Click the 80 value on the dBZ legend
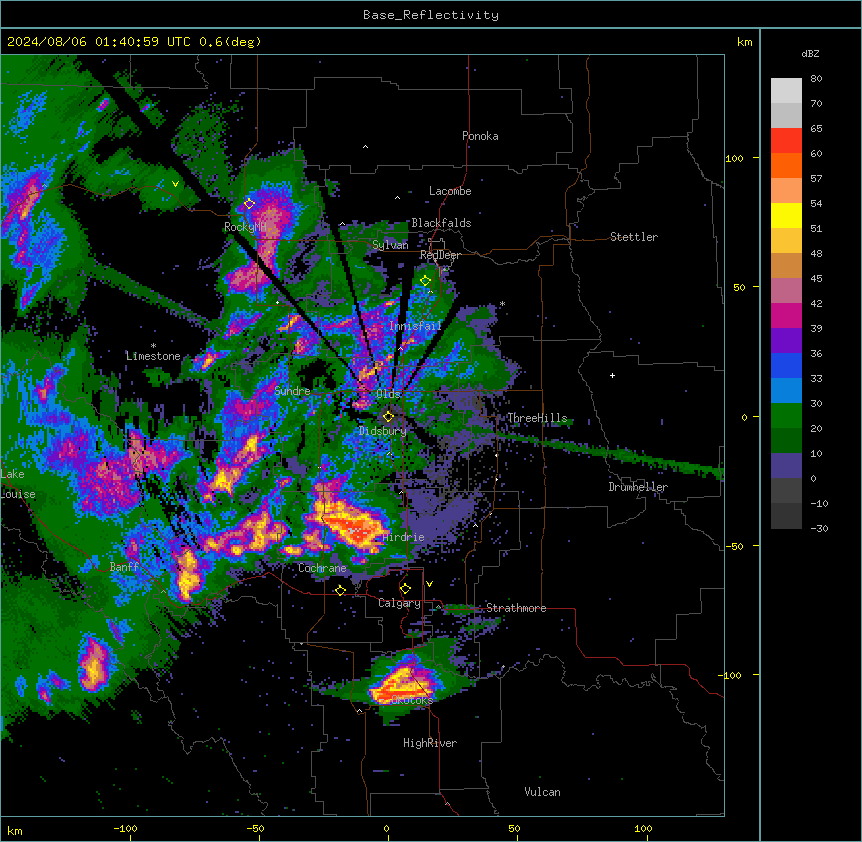Viewport: 862px width, 842px height. (816, 79)
